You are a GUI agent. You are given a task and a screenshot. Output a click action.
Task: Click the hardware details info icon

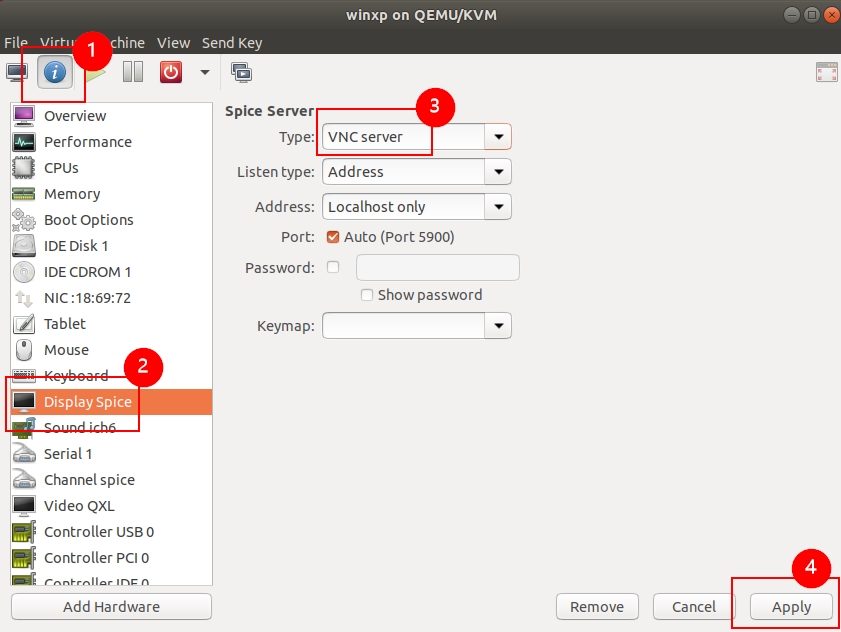55,72
